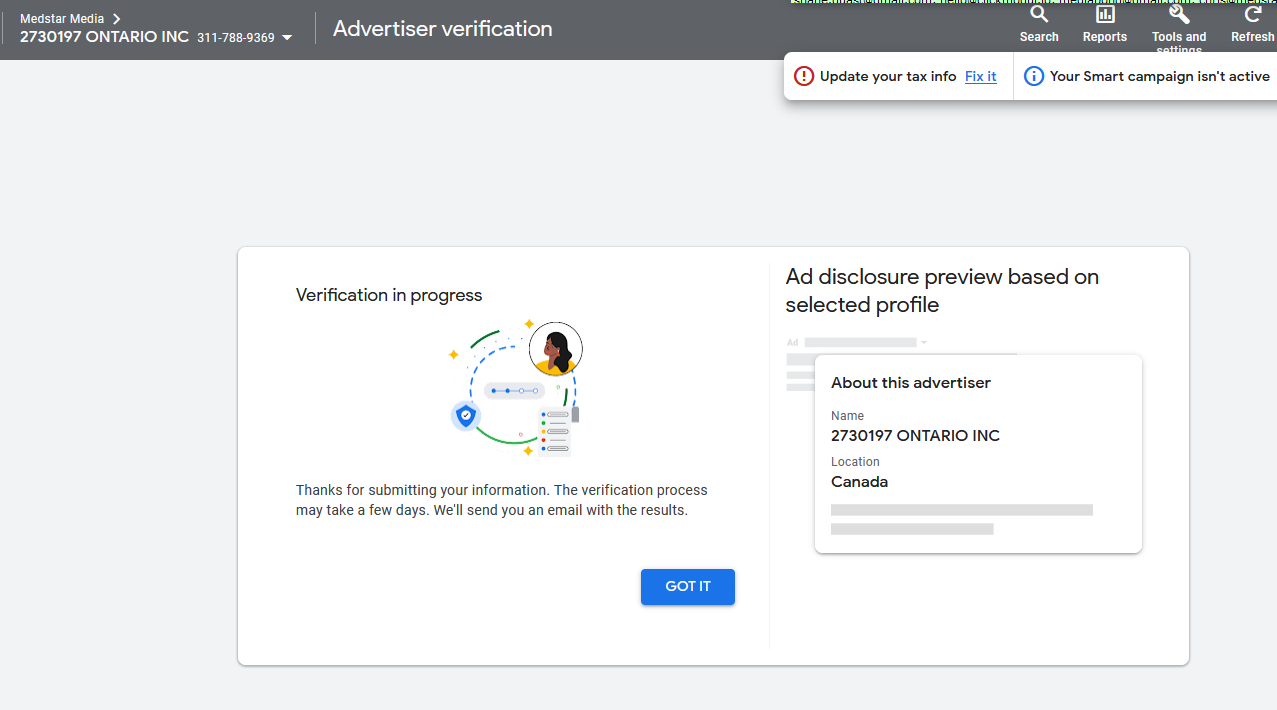Open the Search tool in header
The image size is (1277, 710).
pos(1039,24)
